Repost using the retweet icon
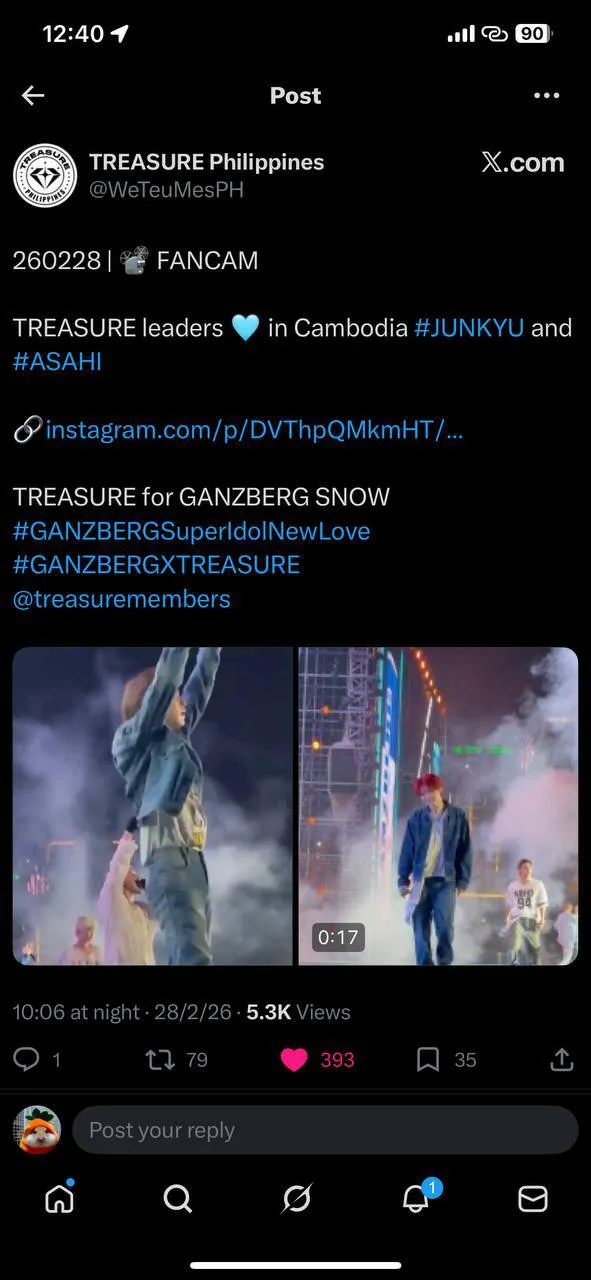Screen dimensions: 591x1280 coord(159,1059)
